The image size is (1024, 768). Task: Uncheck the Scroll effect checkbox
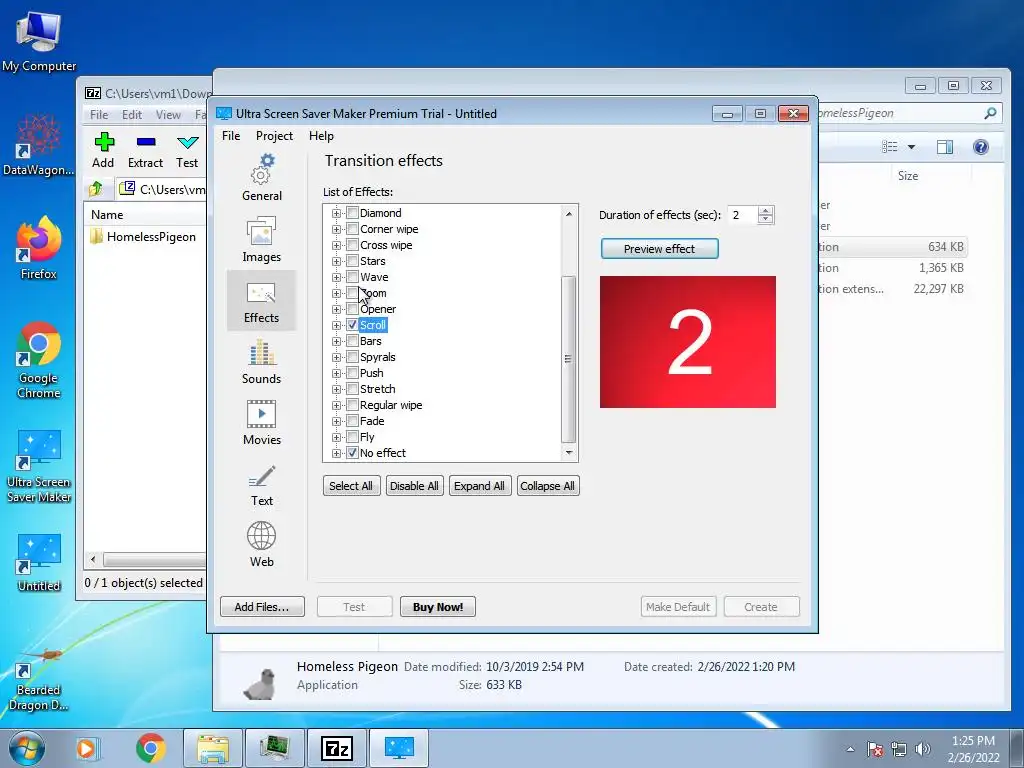point(353,325)
